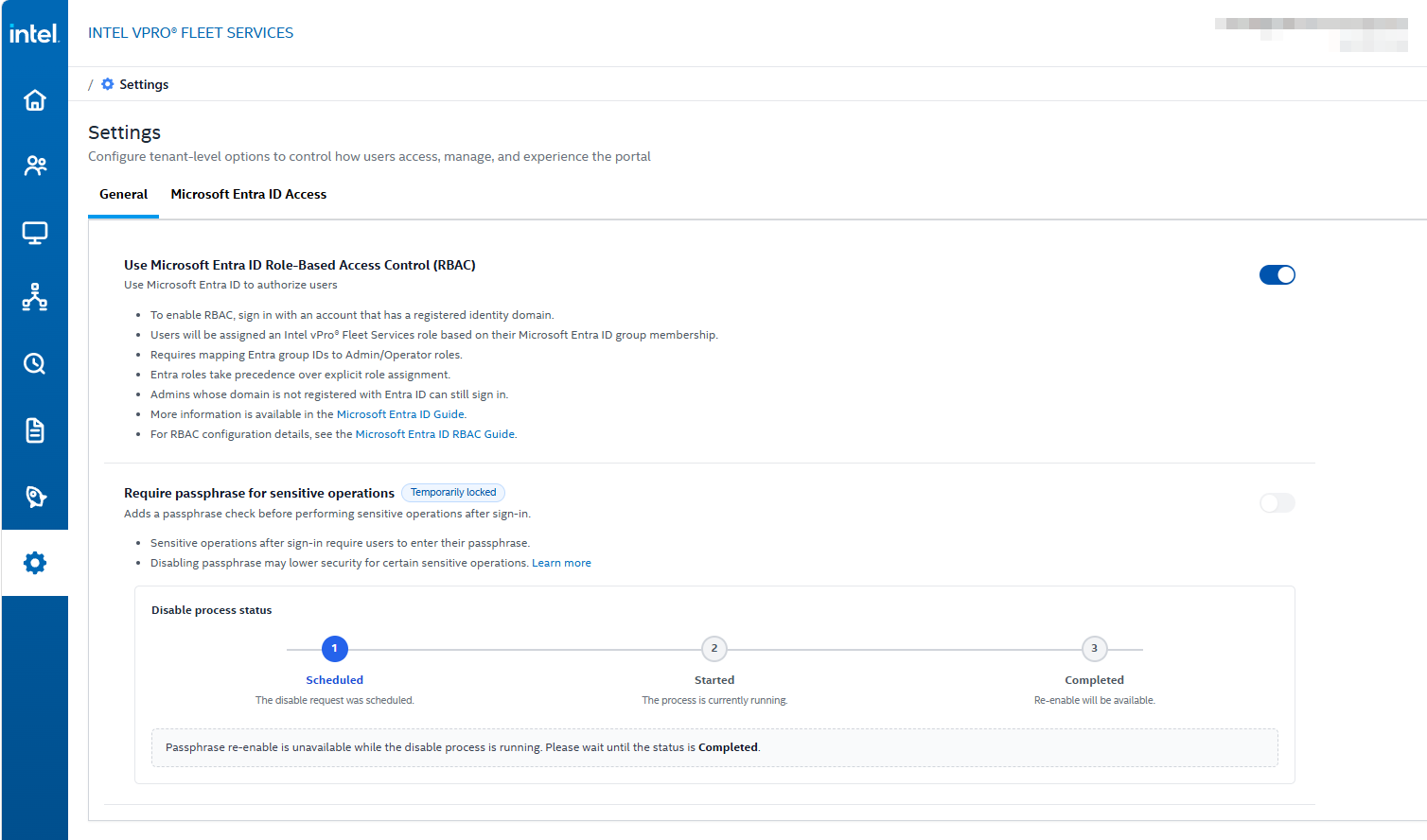Click the Intel logo in the sidebar
The image size is (1427, 840).
pyautogui.click(x=34, y=34)
